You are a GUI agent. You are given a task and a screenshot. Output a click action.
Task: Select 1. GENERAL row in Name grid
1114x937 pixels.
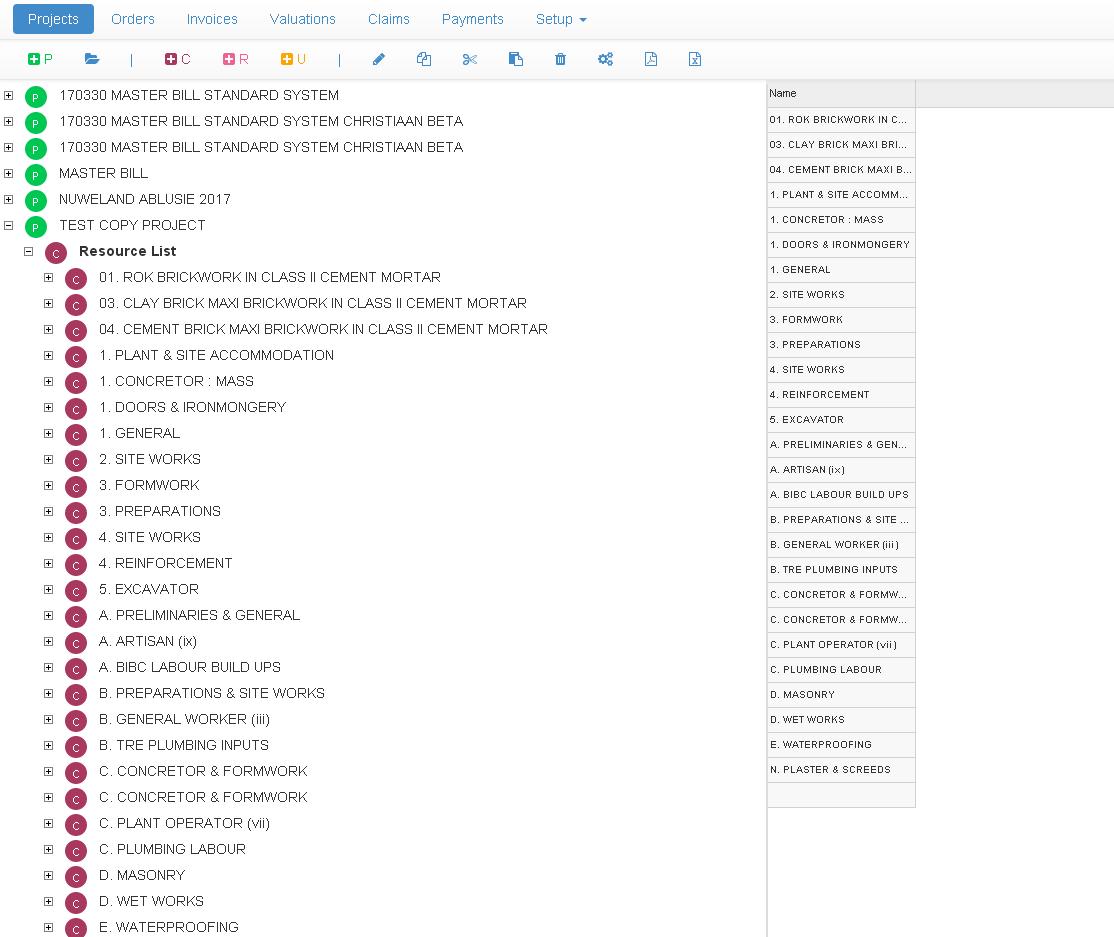point(841,269)
